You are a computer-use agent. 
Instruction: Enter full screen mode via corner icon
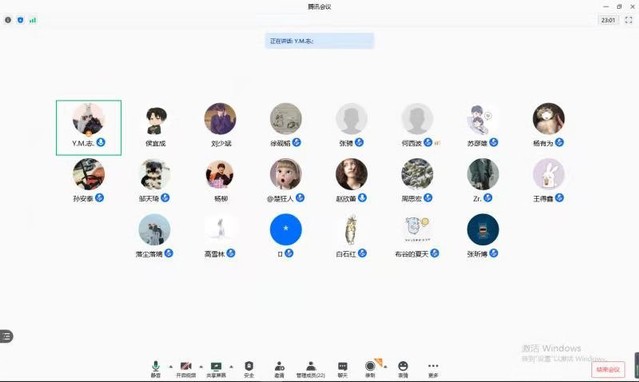click(x=628, y=20)
